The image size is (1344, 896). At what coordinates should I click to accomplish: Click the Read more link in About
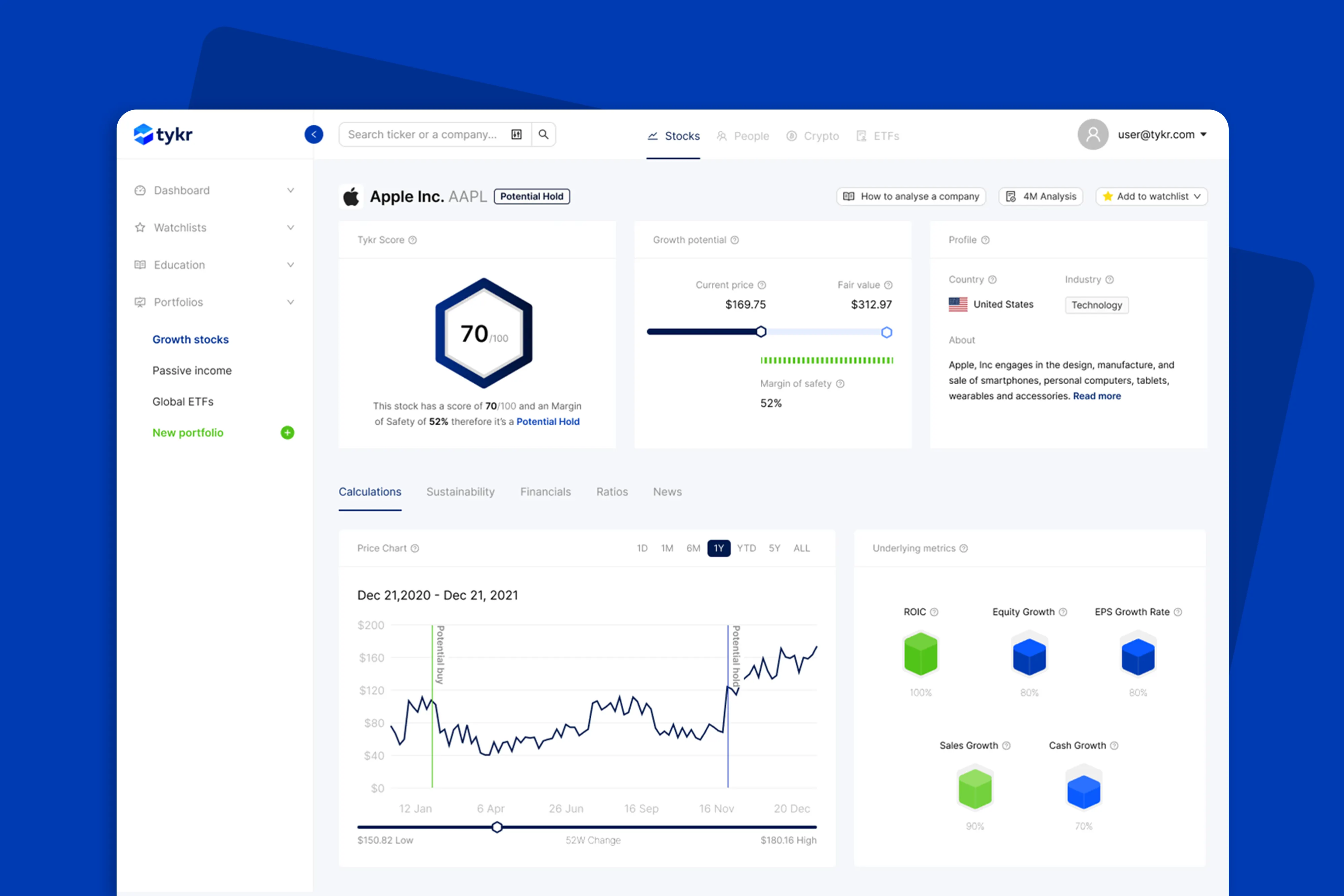[1097, 396]
